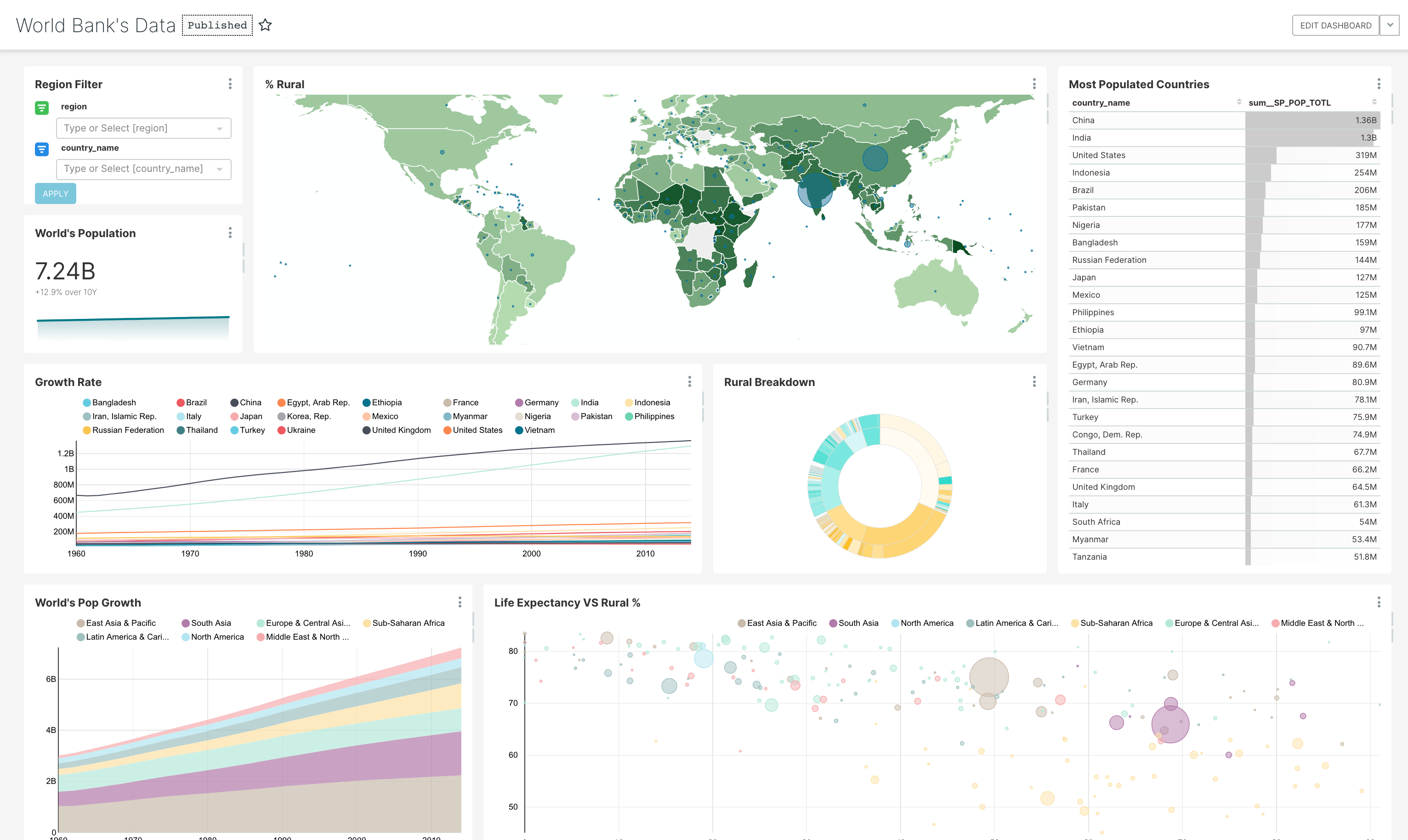Open % Rural chart options menu
1408x840 pixels.
click(1034, 84)
